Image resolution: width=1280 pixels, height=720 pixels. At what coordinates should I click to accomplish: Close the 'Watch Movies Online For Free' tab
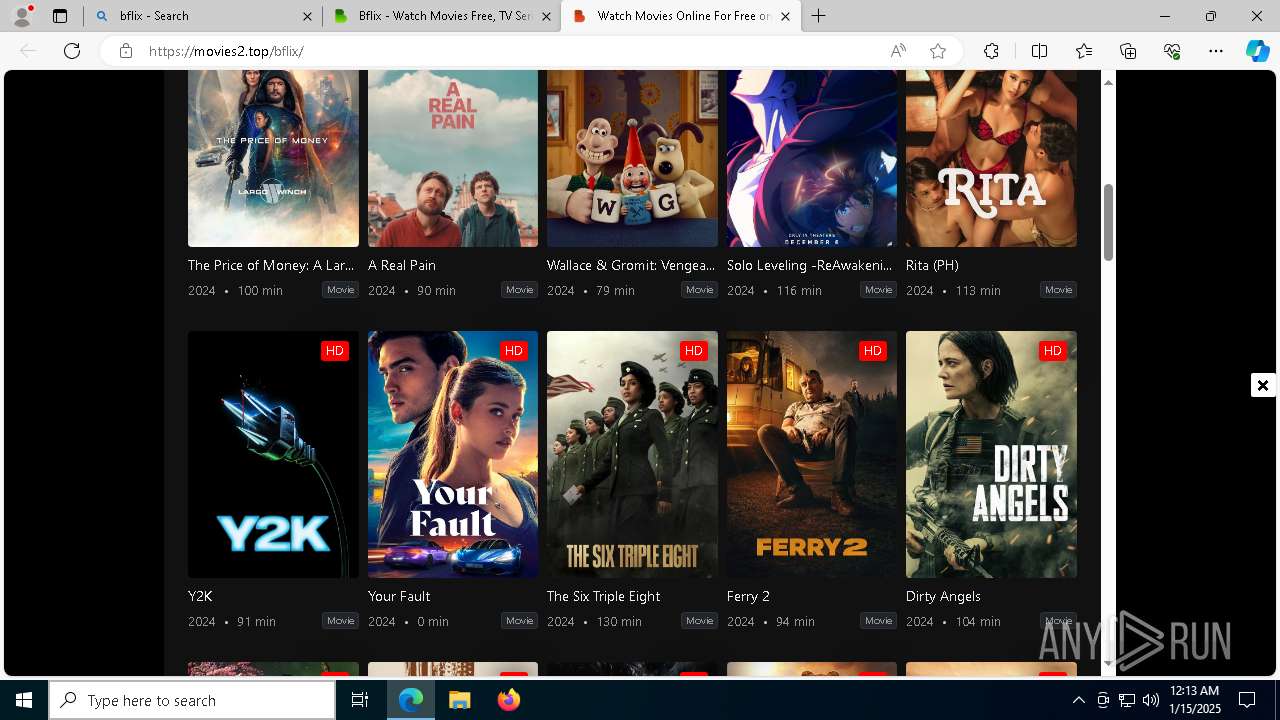point(785,16)
